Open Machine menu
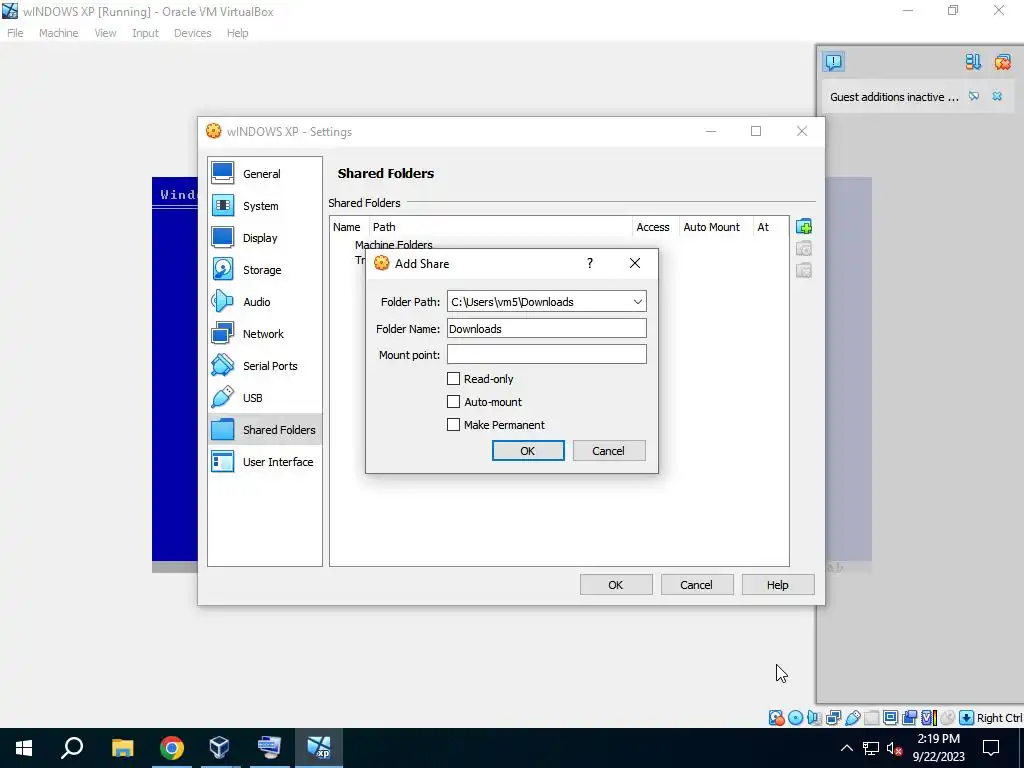The image size is (1024, 768). click(x=59, y=33)
